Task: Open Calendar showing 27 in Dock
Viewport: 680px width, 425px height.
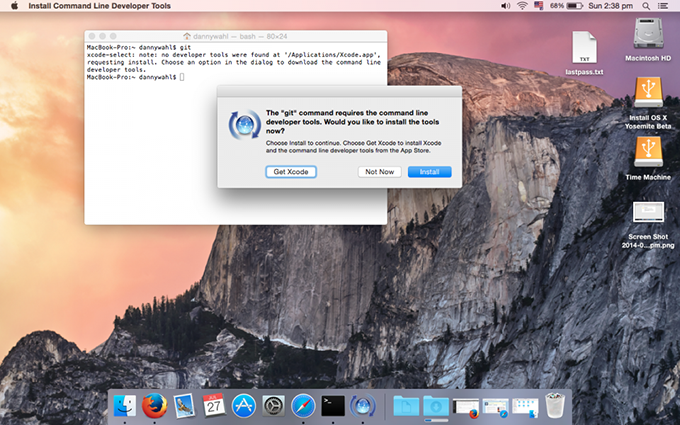Action: click(x=213, y=405)
